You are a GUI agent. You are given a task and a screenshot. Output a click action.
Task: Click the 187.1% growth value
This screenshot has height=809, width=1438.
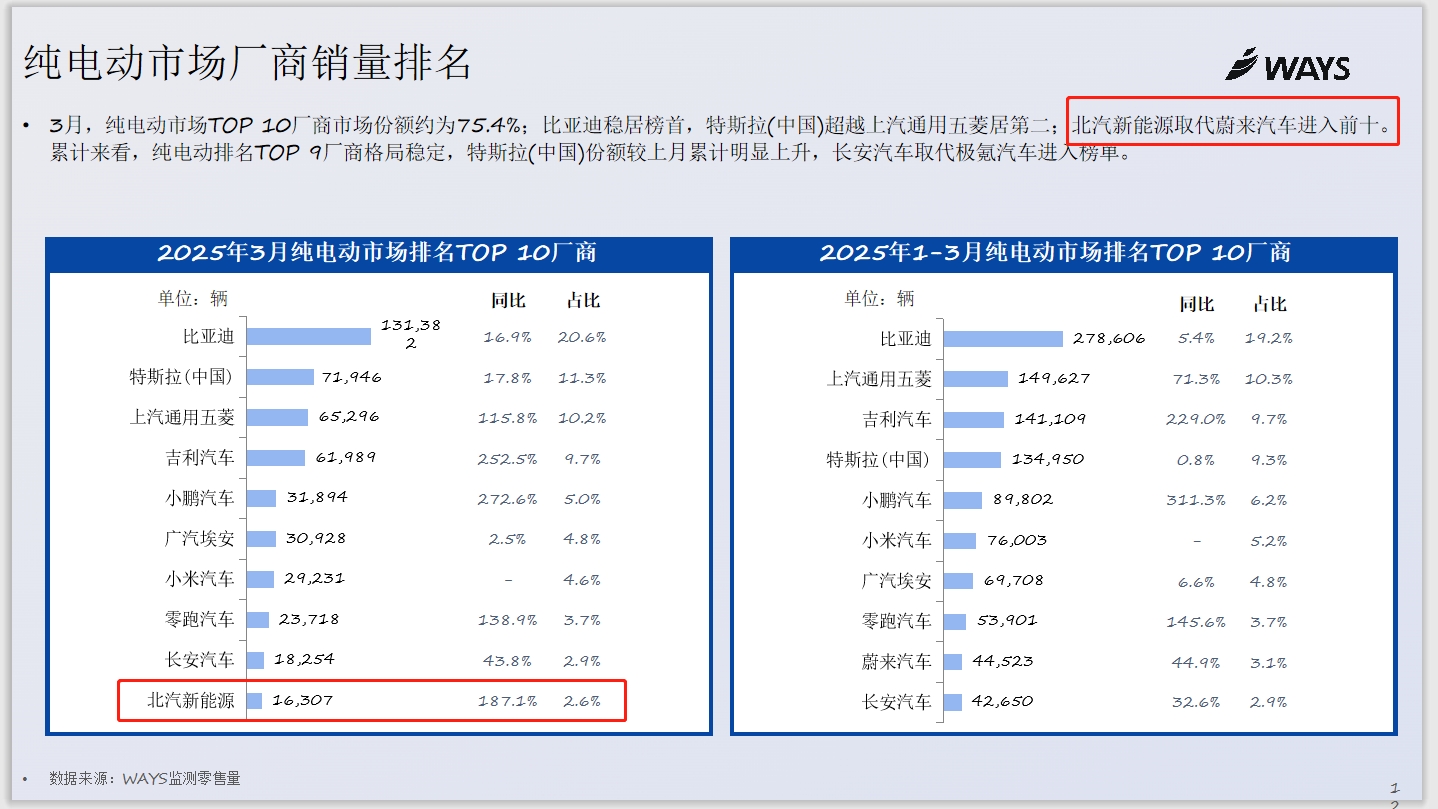pos(507,701)
